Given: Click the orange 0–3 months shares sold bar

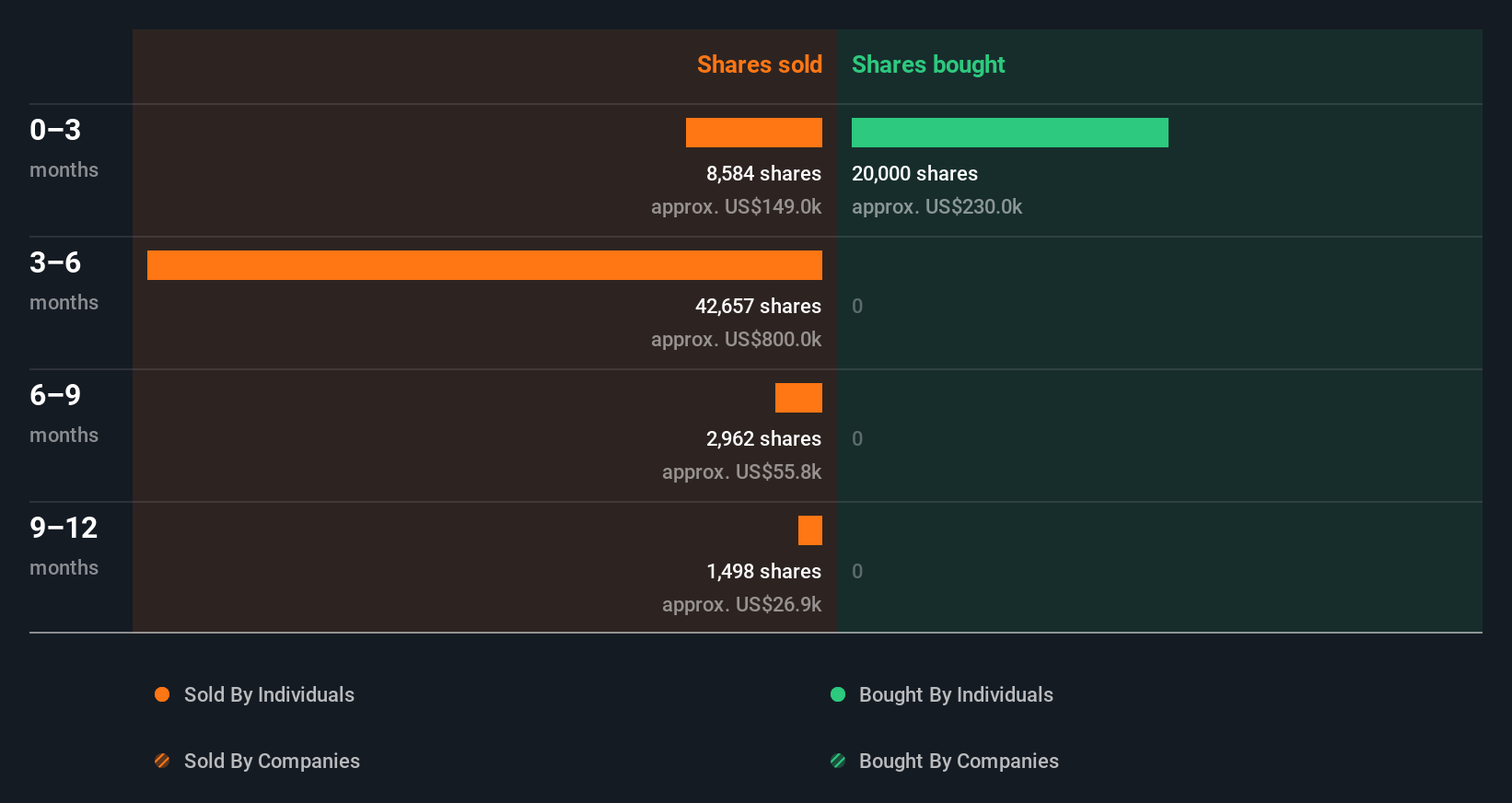Looking at the screenshot, I should (x=754, y=133).
